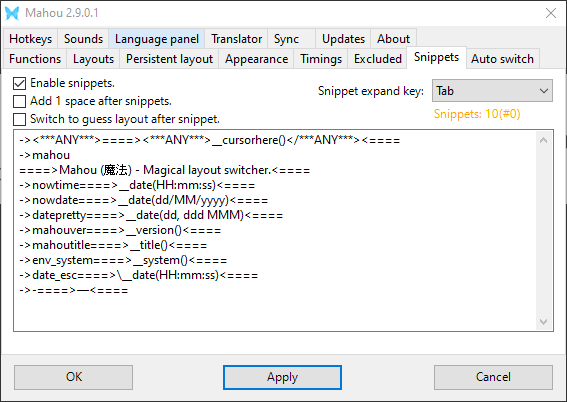Select the Snippets tab
567x402 pixels.
click(x=436, y=57)
